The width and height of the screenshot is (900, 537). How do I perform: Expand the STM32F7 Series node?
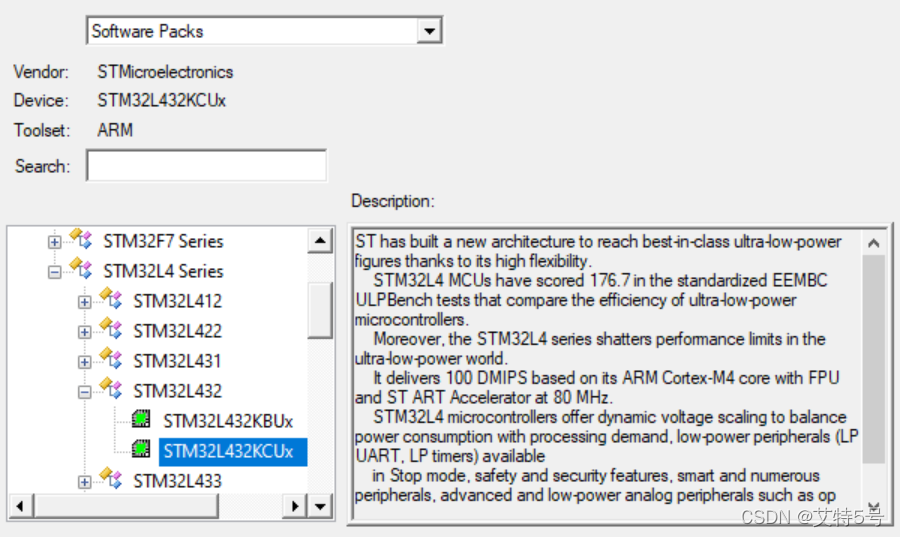click(x=55, y=242)
